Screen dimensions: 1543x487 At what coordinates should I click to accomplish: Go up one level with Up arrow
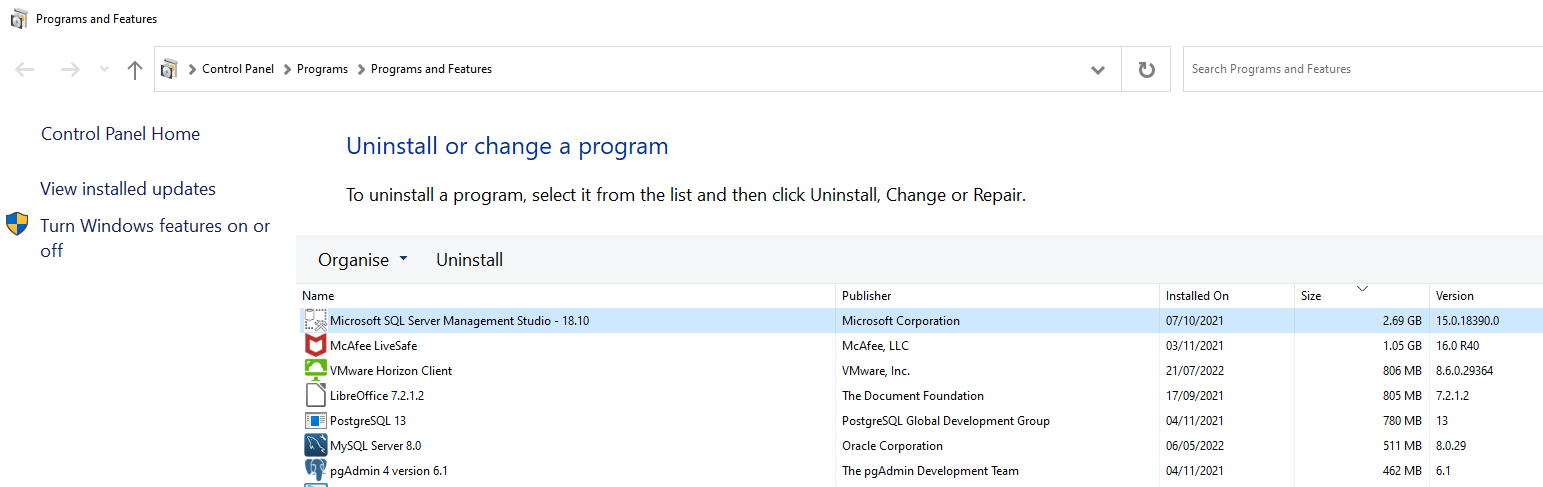[x=135, y=69]
